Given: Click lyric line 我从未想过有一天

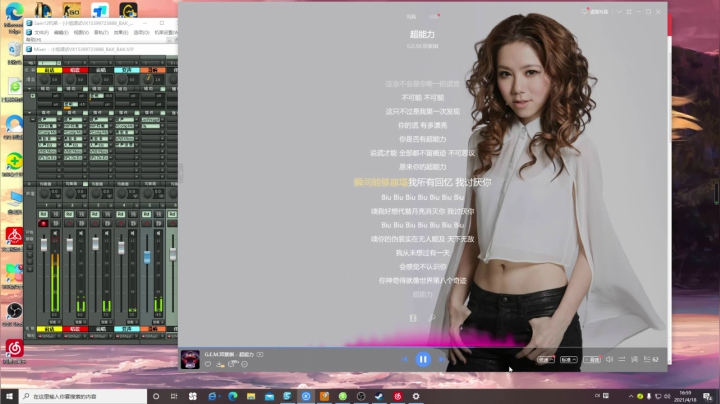Looking at the screenshot, I should [422, 253].
